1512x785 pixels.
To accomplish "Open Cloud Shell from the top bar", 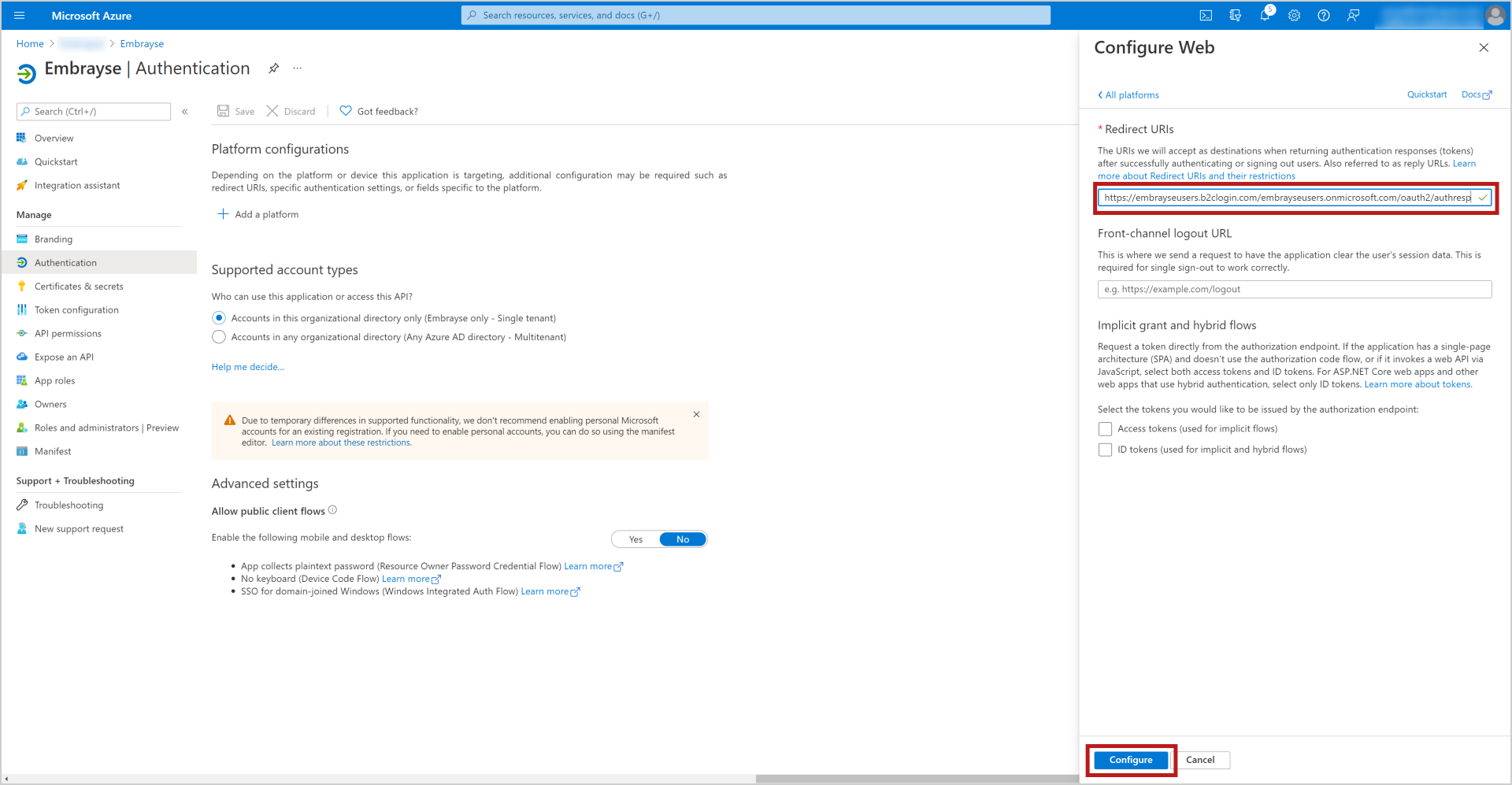I will tap(1206, 15).
